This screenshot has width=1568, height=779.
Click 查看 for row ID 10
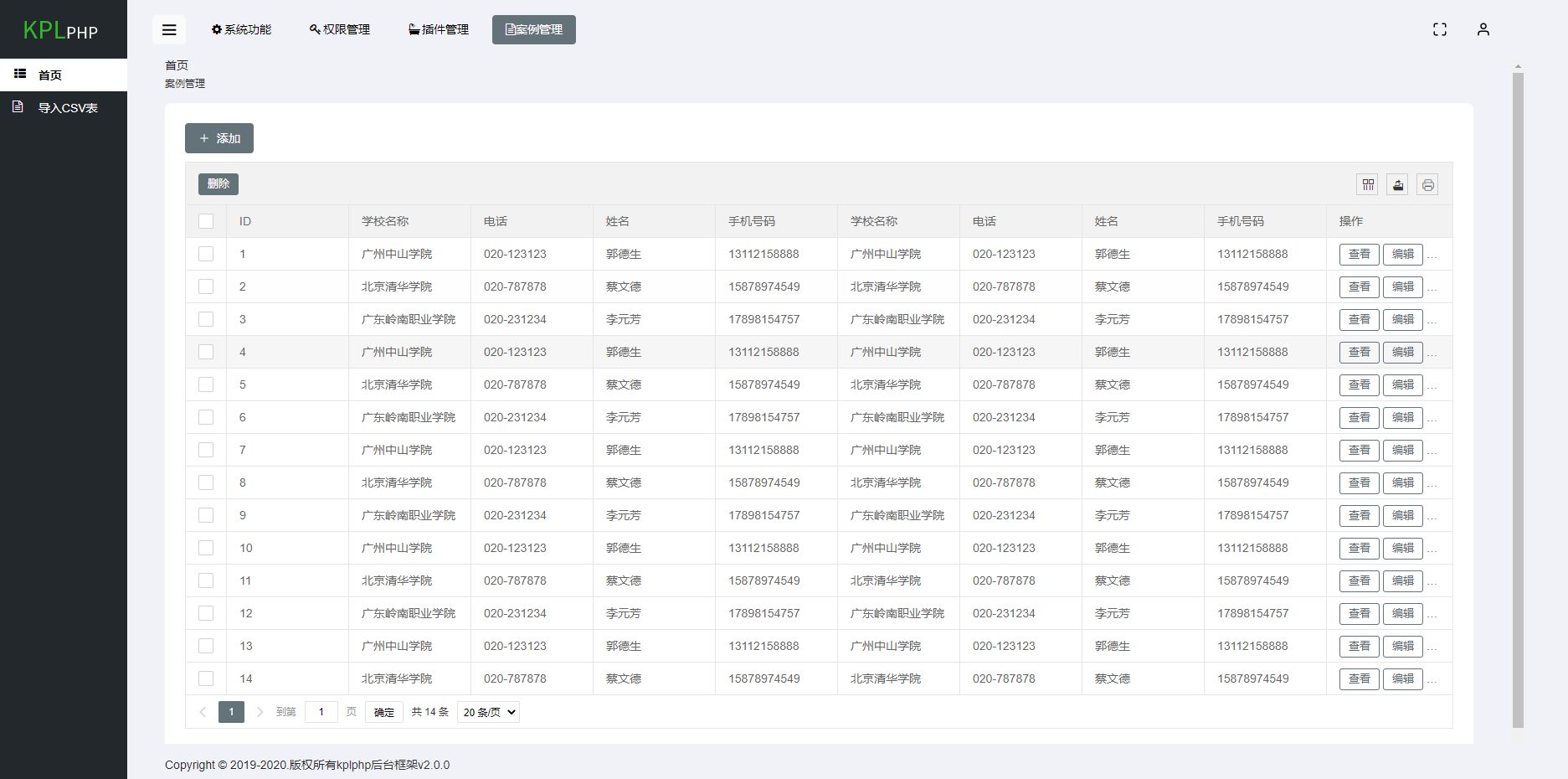(1360, 548)
